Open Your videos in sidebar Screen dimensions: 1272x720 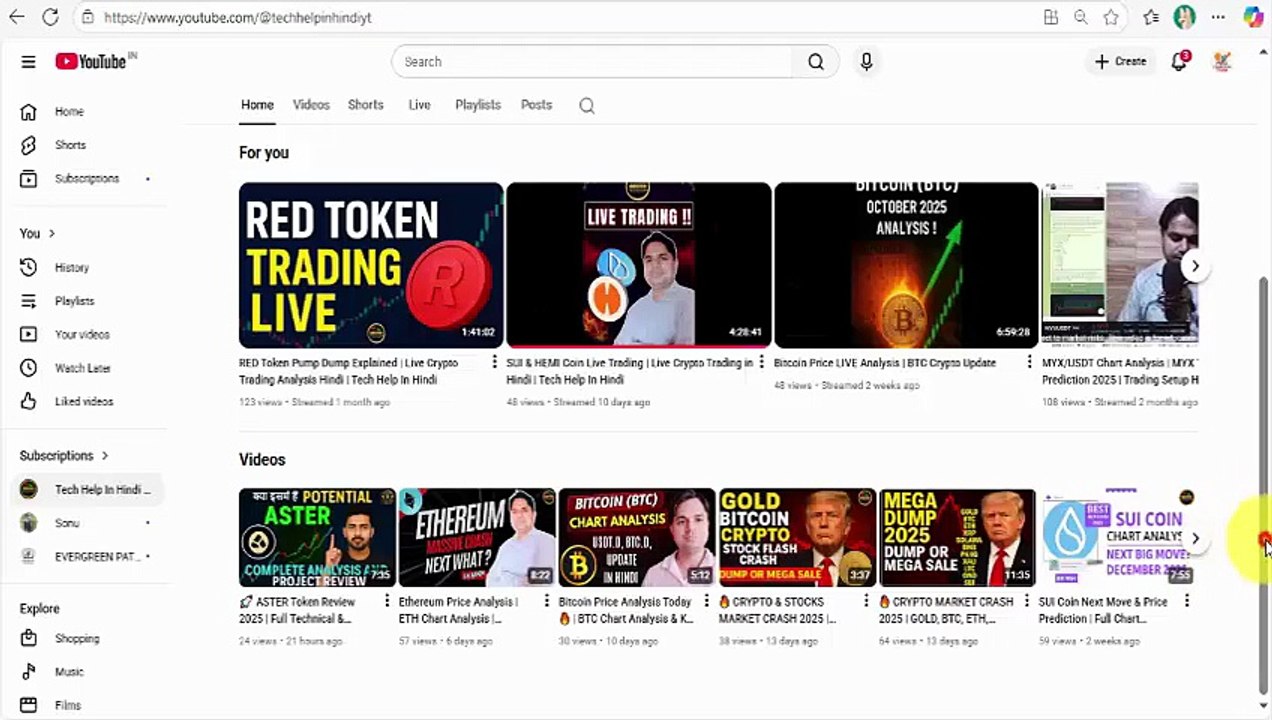coord(86,335)
